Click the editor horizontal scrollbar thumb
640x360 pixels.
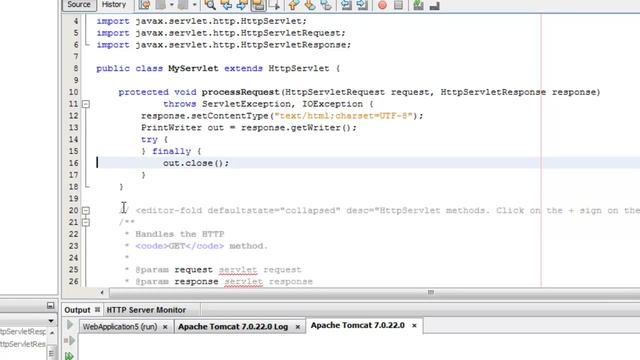tap(376, 292)
